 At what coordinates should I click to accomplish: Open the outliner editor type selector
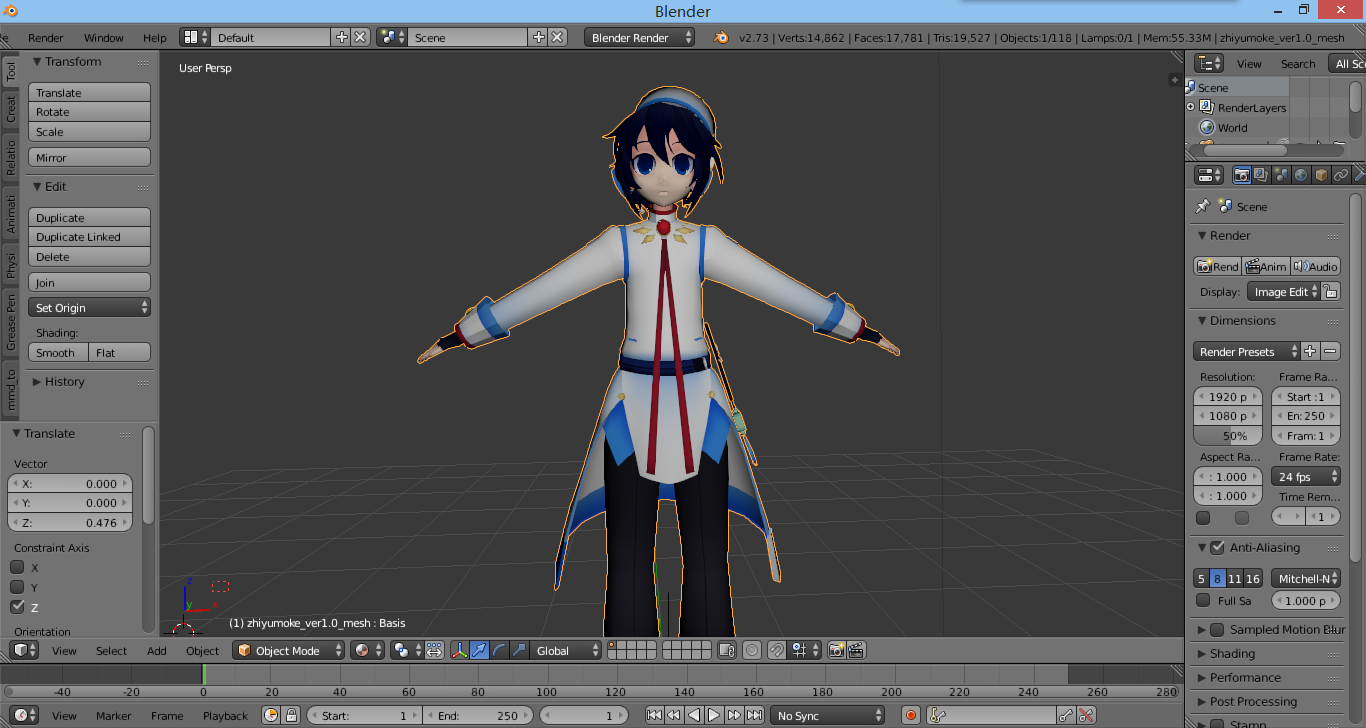1209,63
